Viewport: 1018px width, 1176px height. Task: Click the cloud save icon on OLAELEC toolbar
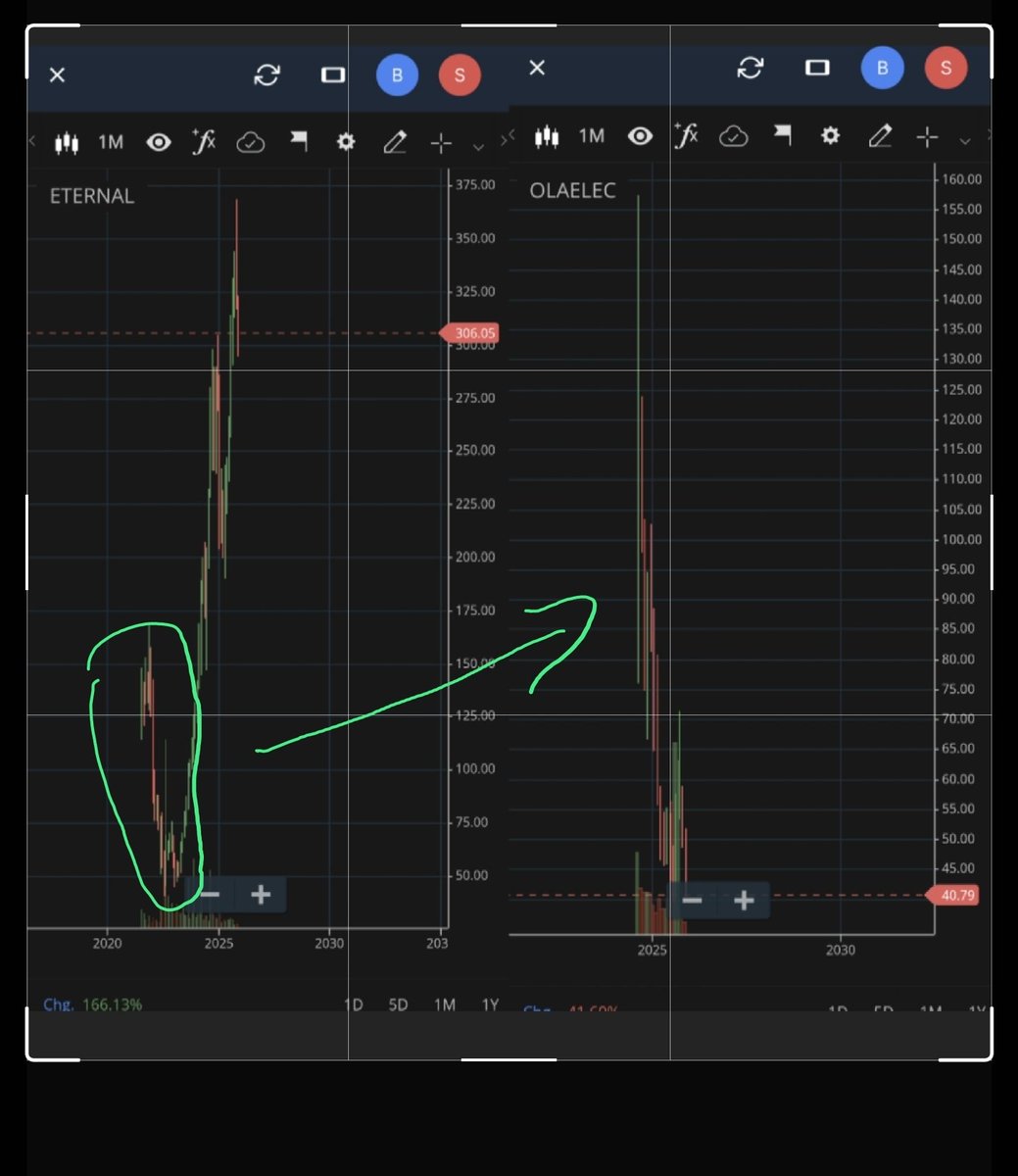pyautogui.click(x=734, y=136)
